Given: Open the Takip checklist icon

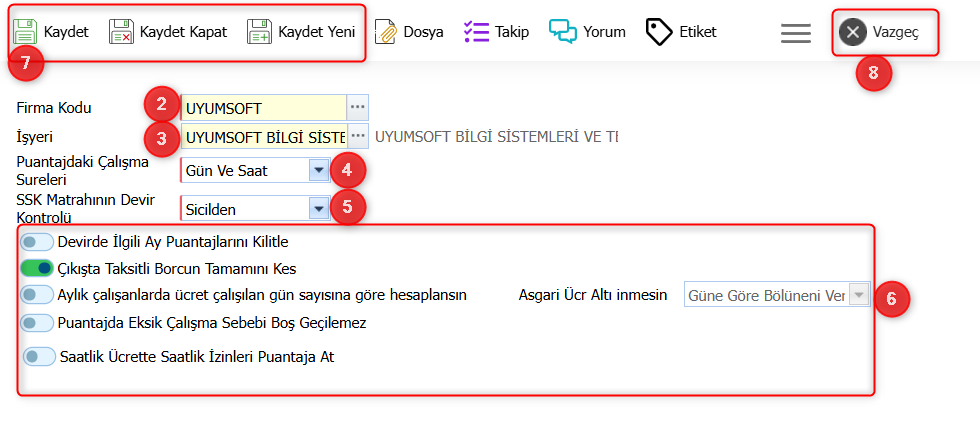Looking at the screenshot, I should pos(477,31).
